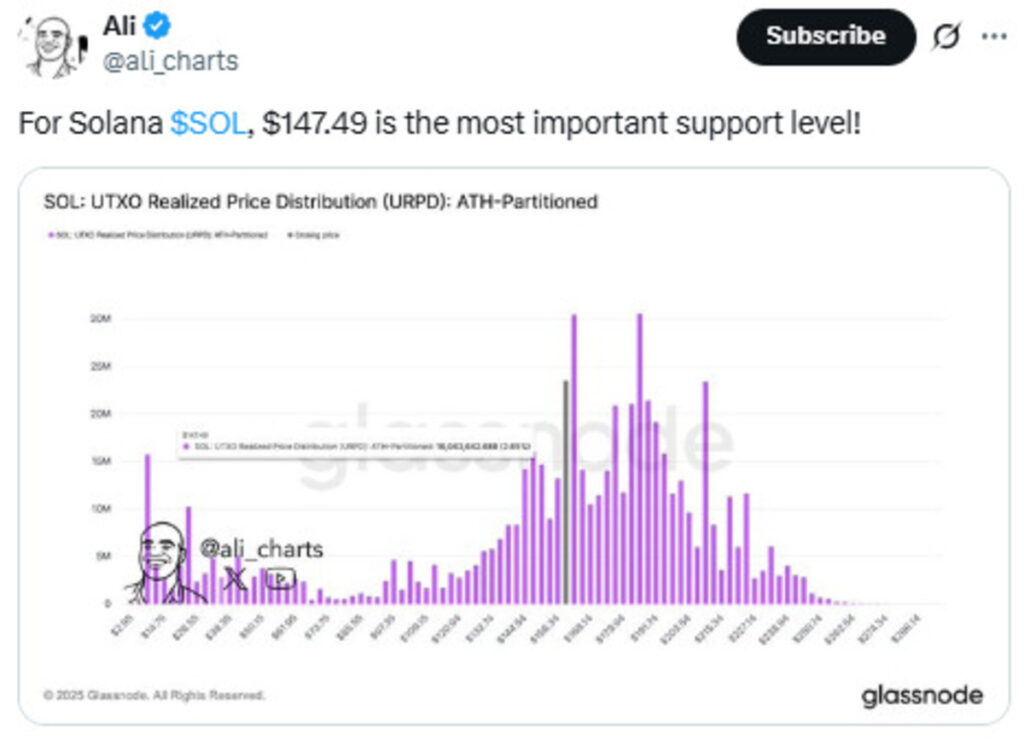Click the grey closing price bar
Screen dimensions: 1024x739
(x=566, y=492)
